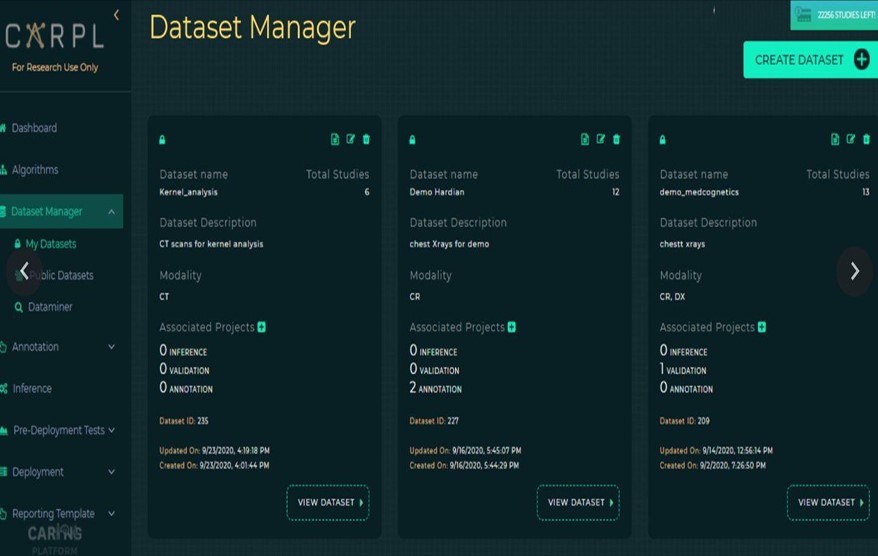Edit the Demo Hardian dataset
The width and height of the screenshot is (878, 556).
point(601,139)
